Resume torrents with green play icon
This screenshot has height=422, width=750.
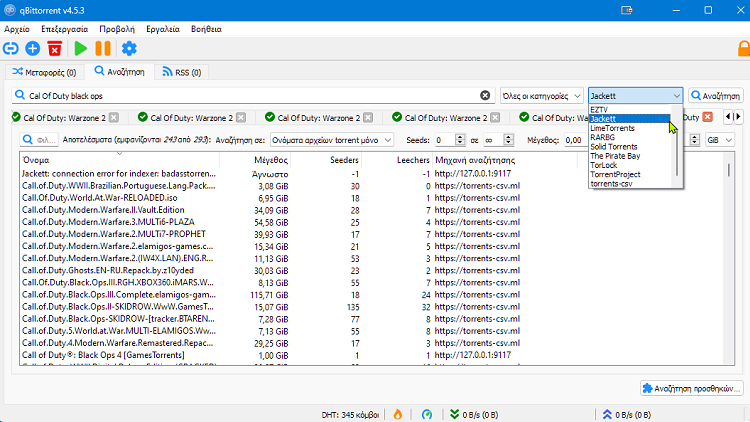point(80,48)
